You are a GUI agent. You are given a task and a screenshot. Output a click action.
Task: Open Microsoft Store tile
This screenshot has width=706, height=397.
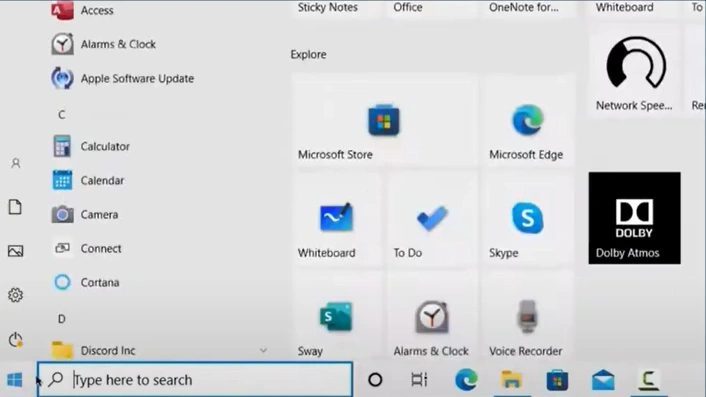(x=384, y=121)
